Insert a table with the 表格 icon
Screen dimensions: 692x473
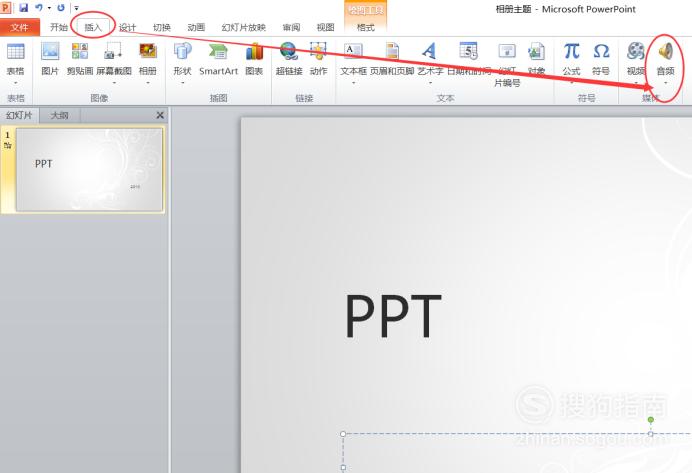pos(15,52)
